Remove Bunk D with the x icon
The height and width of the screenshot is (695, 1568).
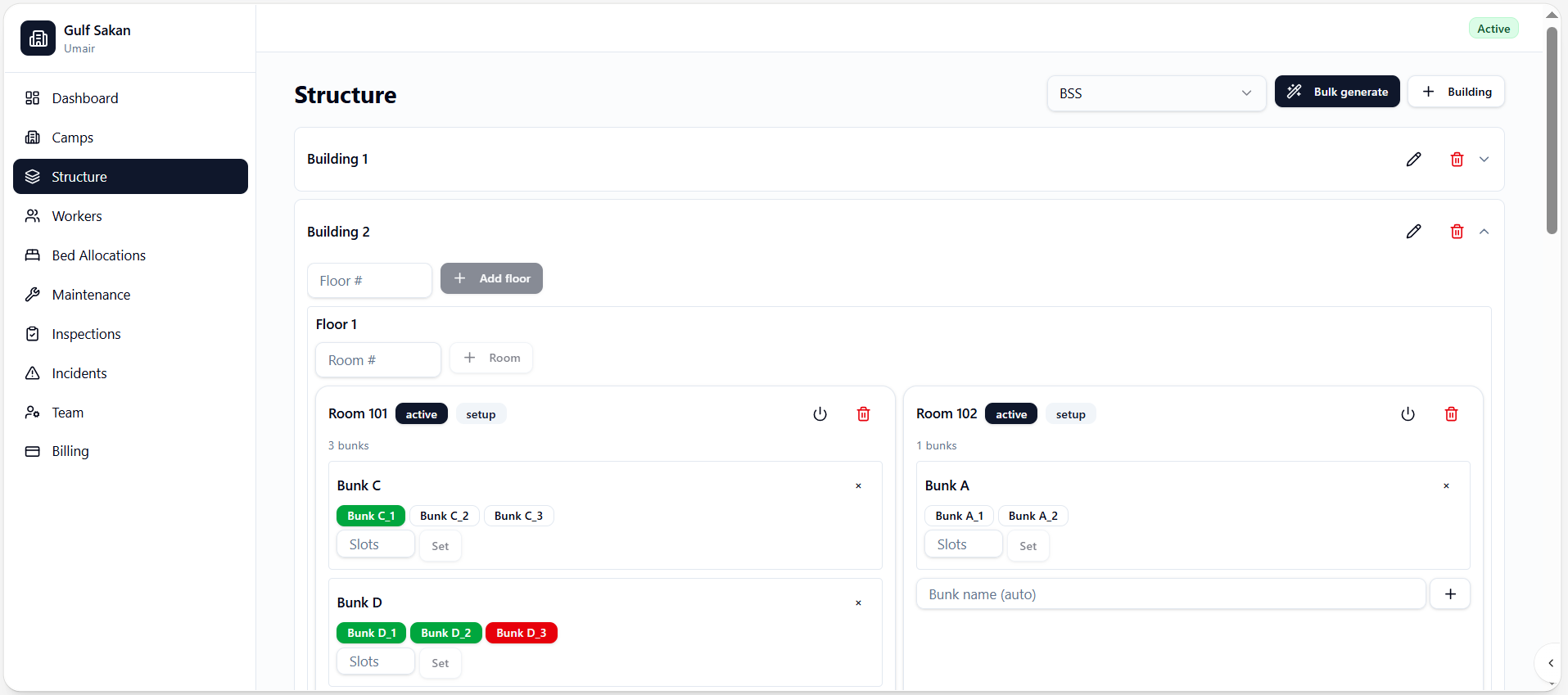858,603
